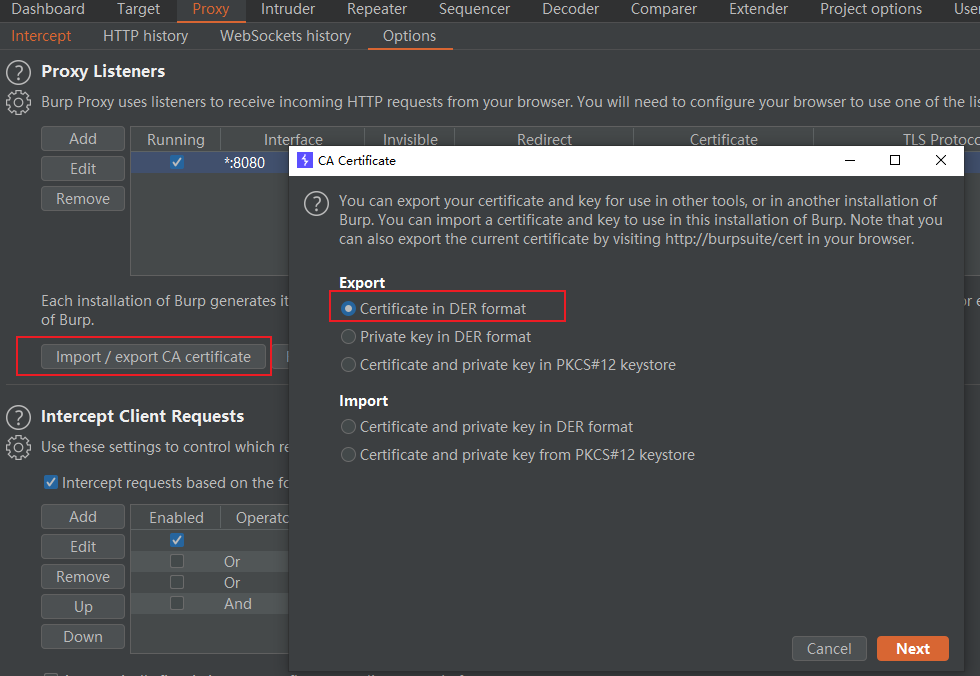Open the Intruder tab
This screenshot has width=980, height=676.
coord(288,9)
